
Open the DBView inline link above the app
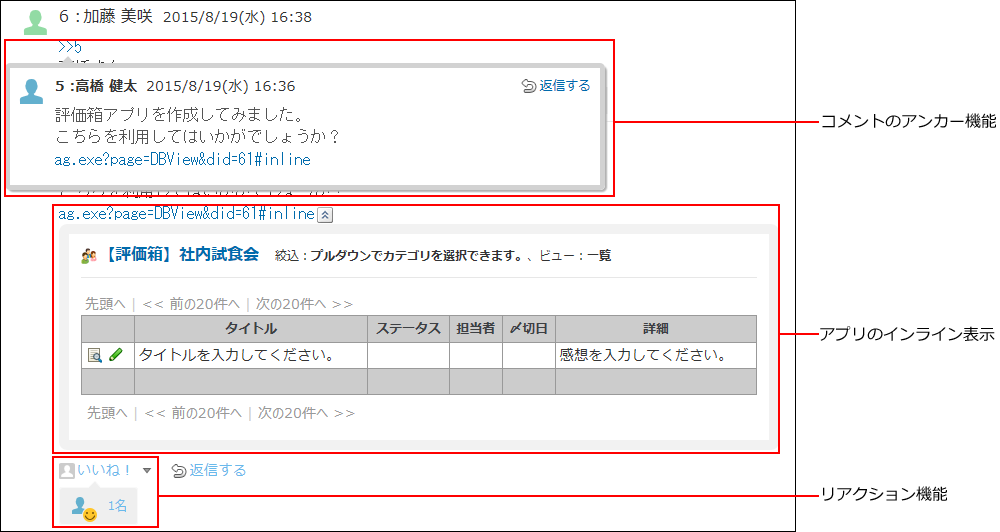coord(186,214)
